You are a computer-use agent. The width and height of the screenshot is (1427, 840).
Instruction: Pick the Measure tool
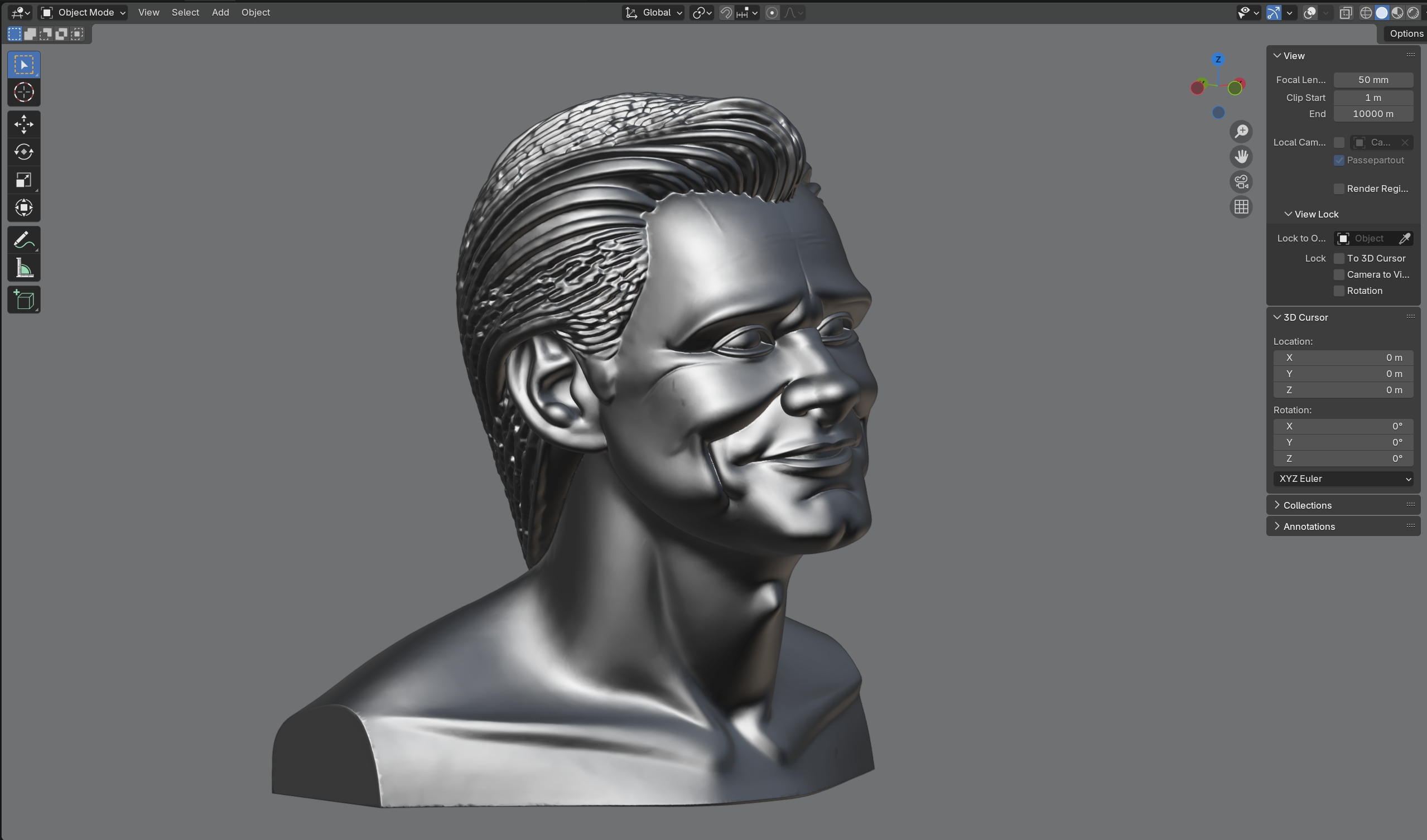click(24, 268)
